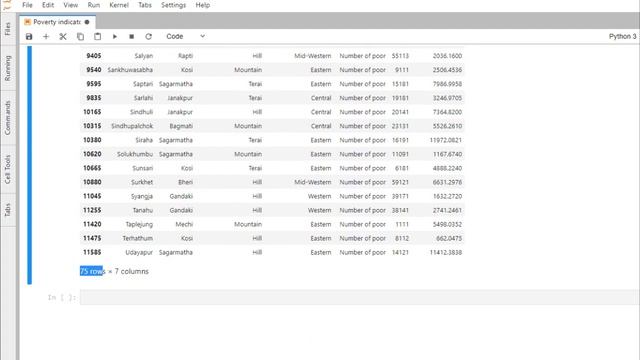This screenshot has width=640, height=360.
Task: Save the notebook with the disk icon
Action: 29,37
